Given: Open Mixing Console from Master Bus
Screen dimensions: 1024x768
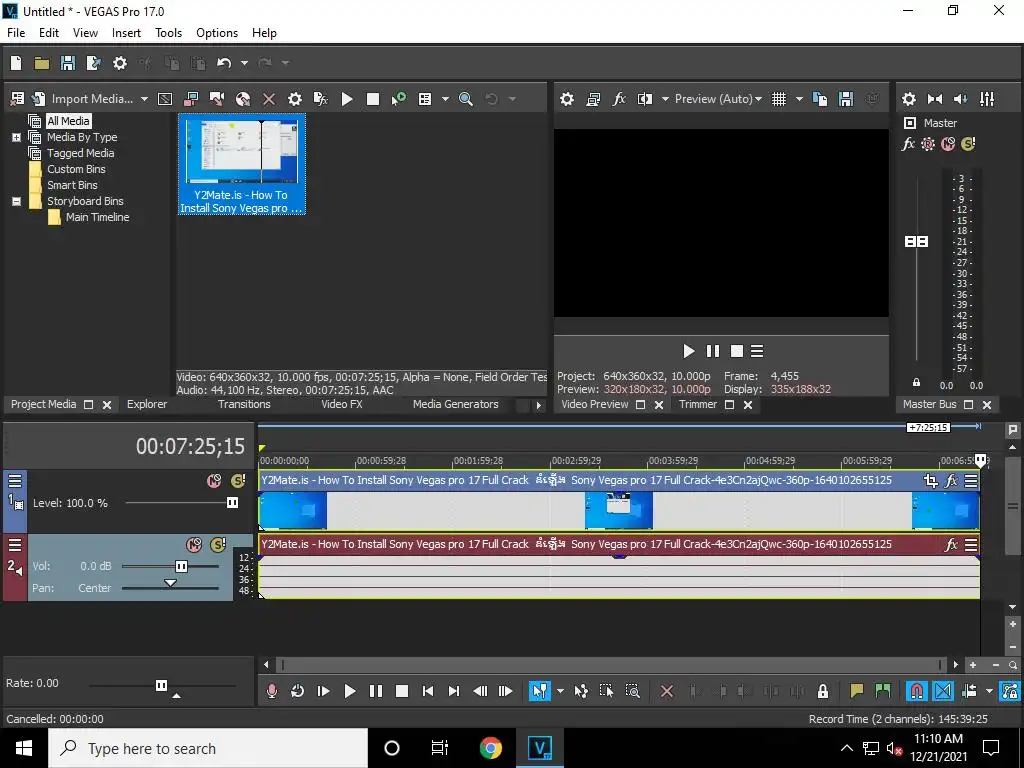Looking at the screenshot, I should tap(987, 99).
